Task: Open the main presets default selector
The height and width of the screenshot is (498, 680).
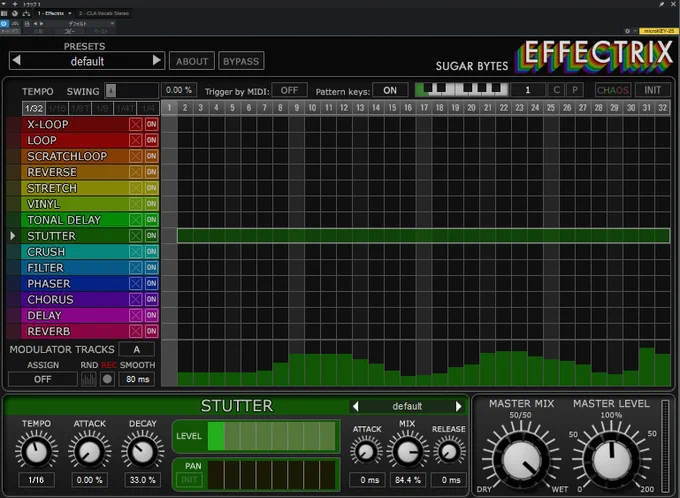Action: pos(87,61)
